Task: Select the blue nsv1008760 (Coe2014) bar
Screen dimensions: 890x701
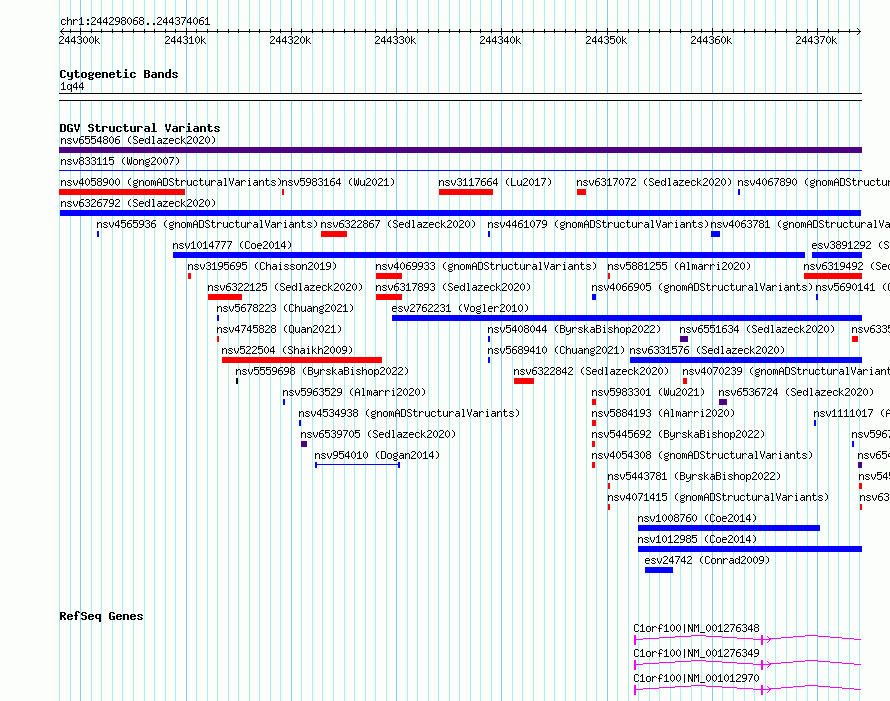Action: pos(729,528)
